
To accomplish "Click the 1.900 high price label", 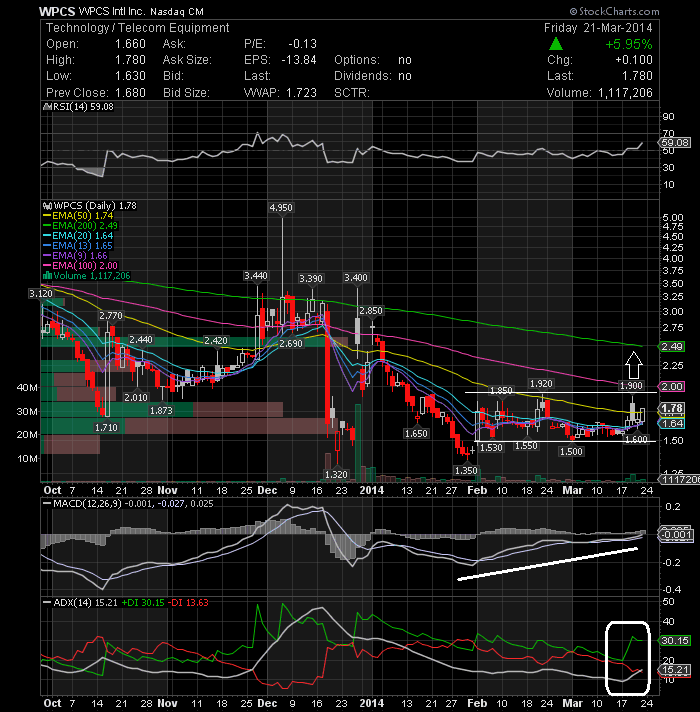I will tap(631, 386).
